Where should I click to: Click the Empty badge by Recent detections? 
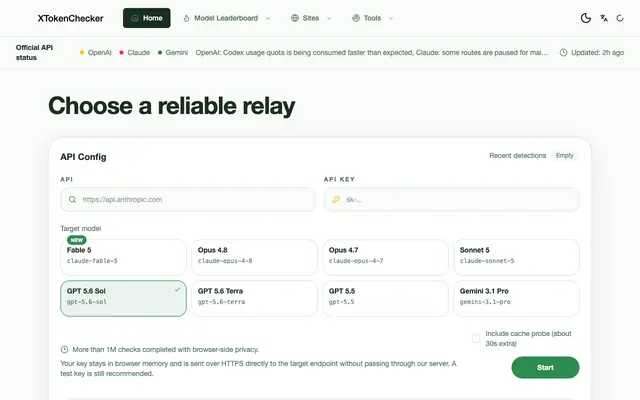564,156
